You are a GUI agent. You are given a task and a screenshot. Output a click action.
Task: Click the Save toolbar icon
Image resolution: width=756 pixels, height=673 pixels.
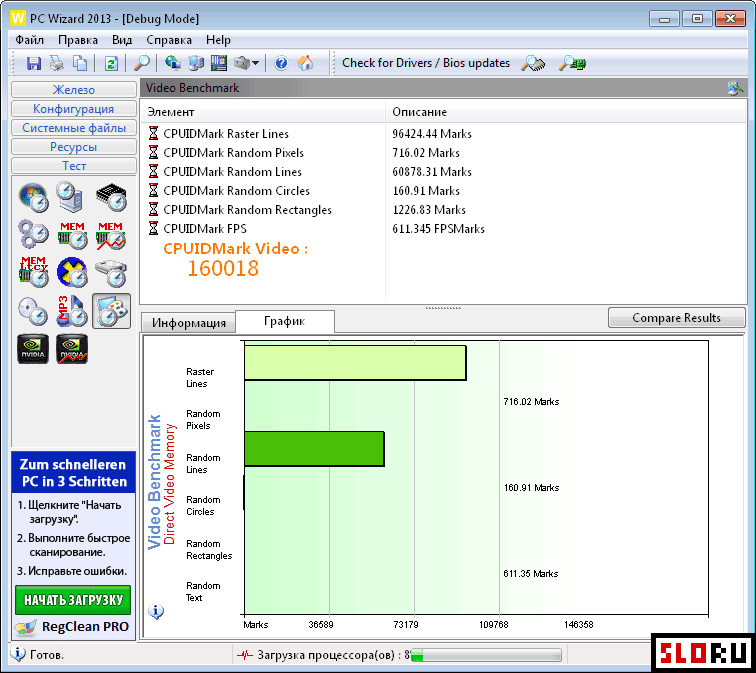tap(34, 63)
